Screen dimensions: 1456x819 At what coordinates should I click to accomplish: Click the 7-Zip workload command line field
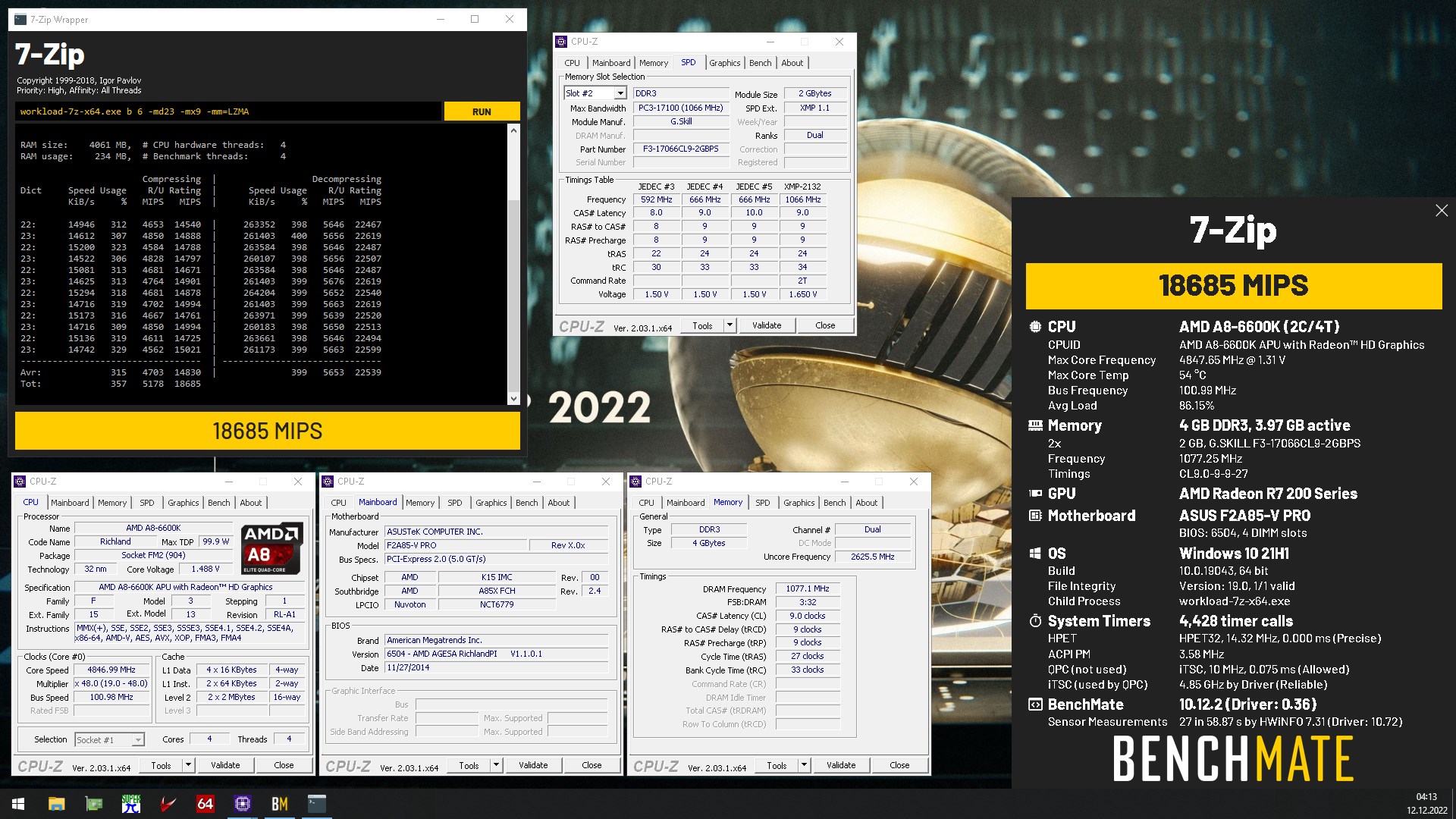(x=227, y=111)
